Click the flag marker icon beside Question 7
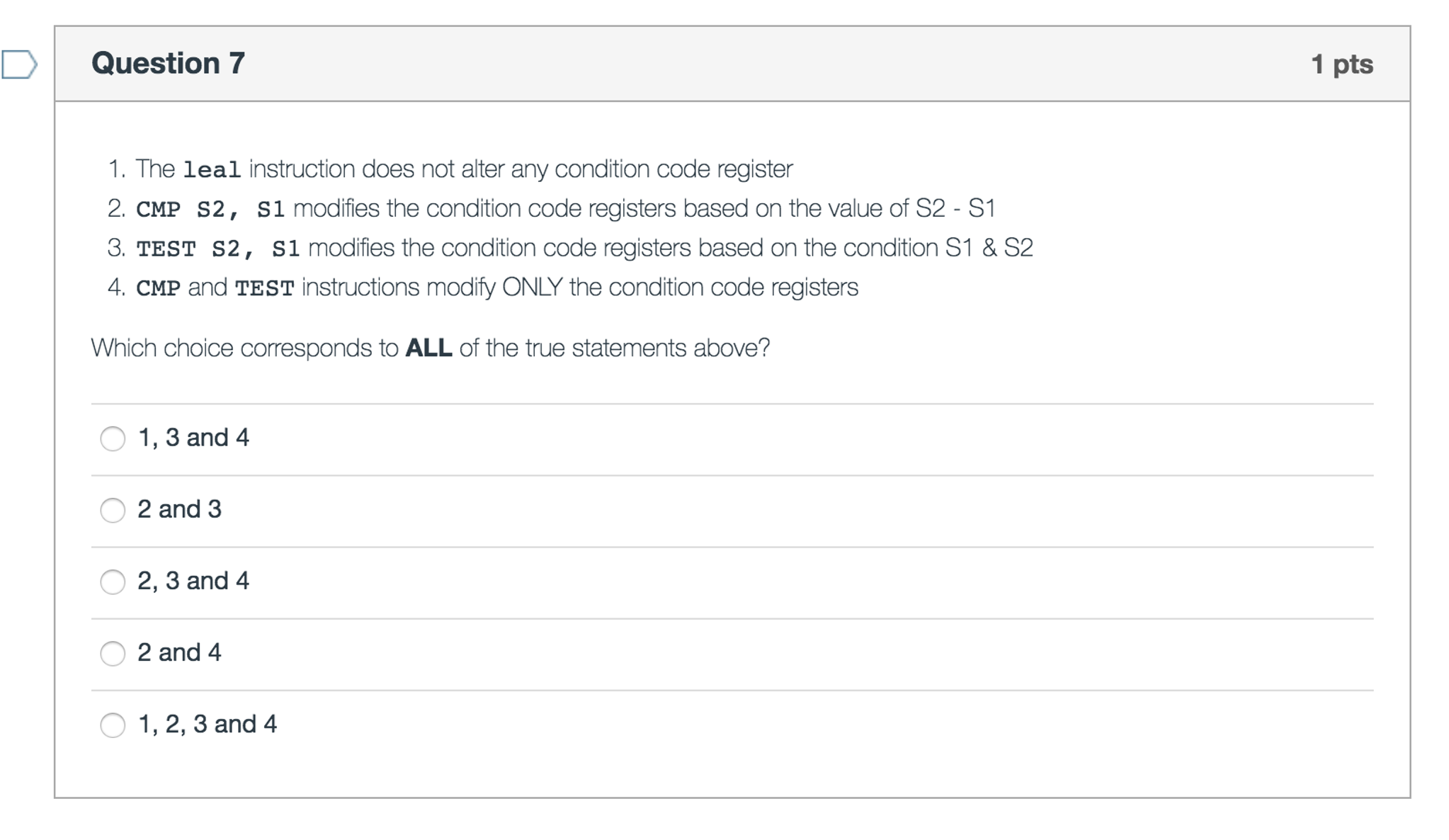1449x840 pixels. point(21,64)
